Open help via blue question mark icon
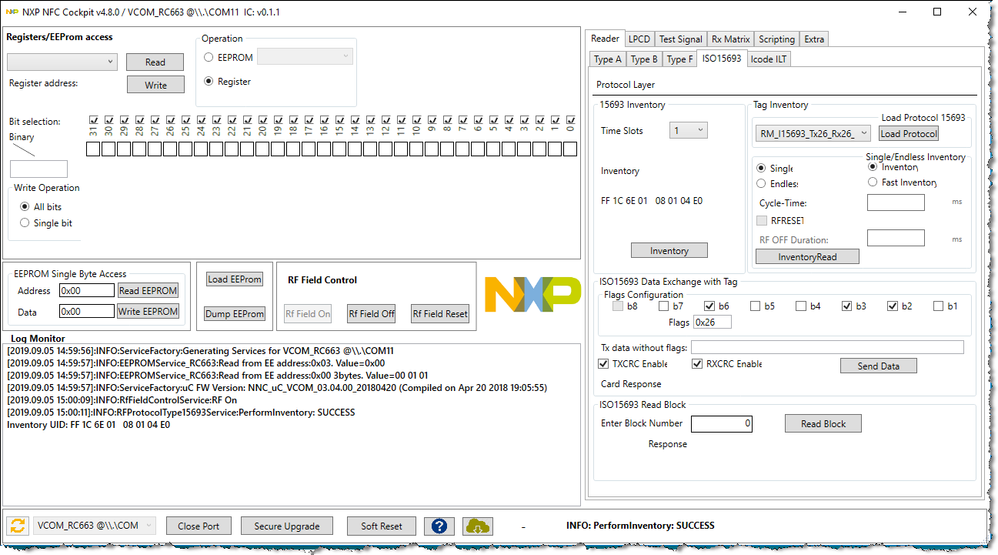The image size is (998, 555). tap(439, 526)
